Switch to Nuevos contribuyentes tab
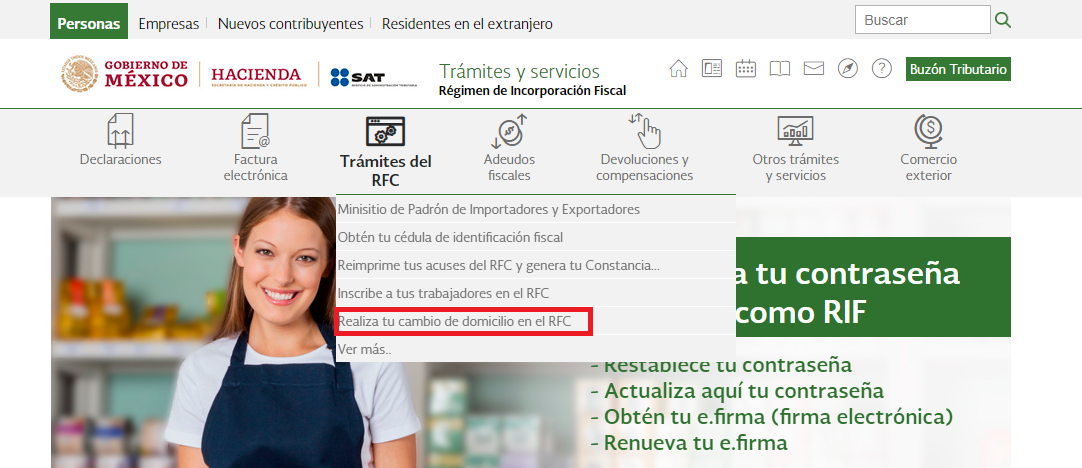 (x=291, y=23)
